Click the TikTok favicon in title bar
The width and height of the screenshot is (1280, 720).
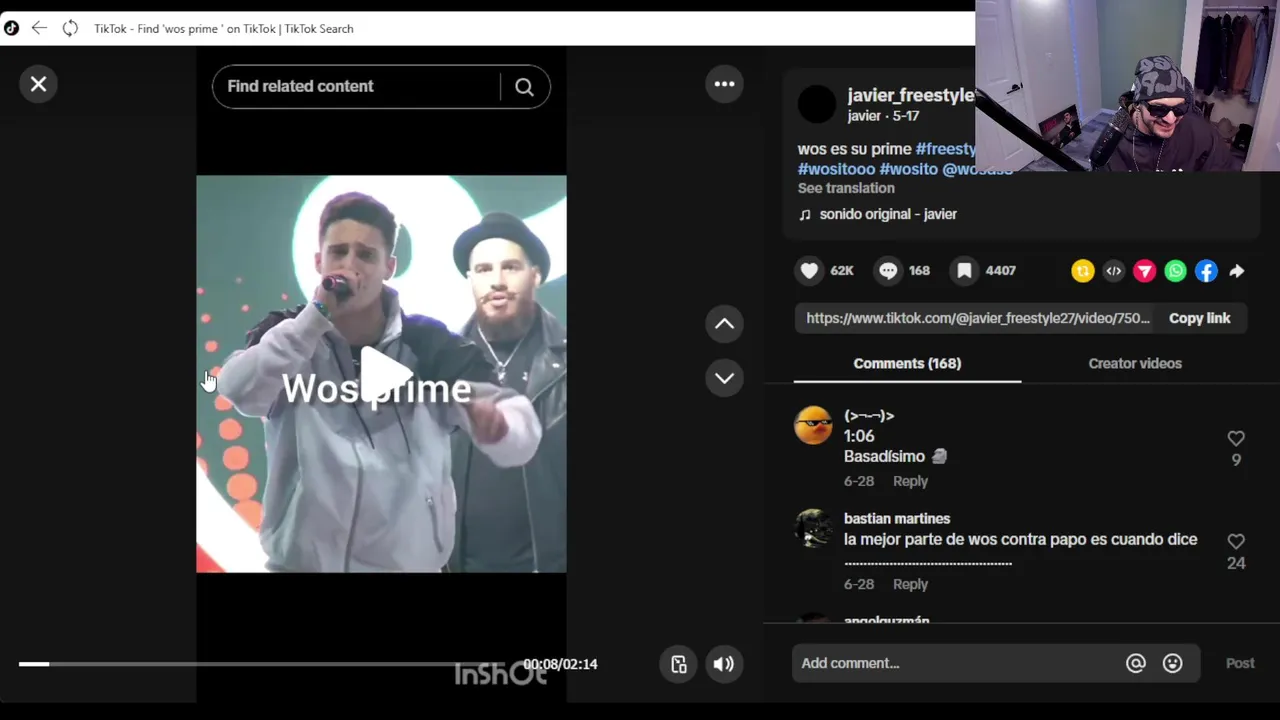(11, 28)
